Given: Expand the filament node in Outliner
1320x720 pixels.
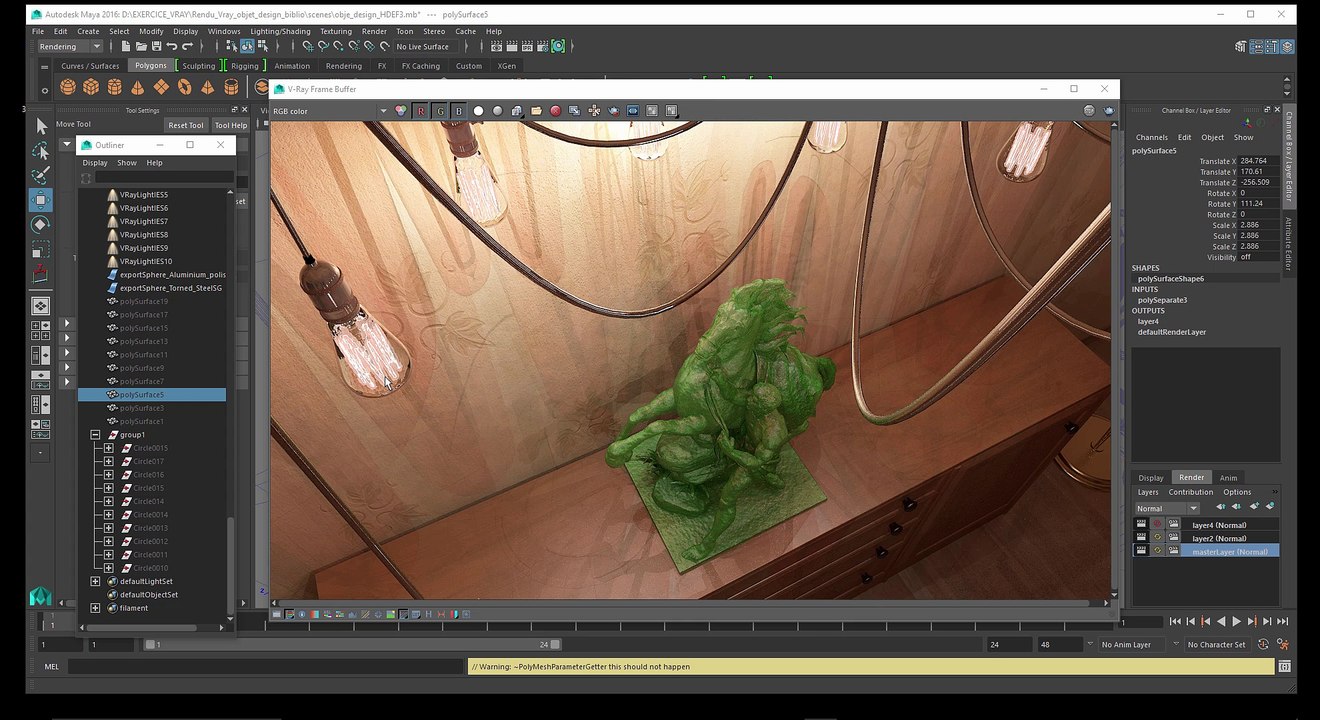Looking at the screenshot, I should 95,608.
